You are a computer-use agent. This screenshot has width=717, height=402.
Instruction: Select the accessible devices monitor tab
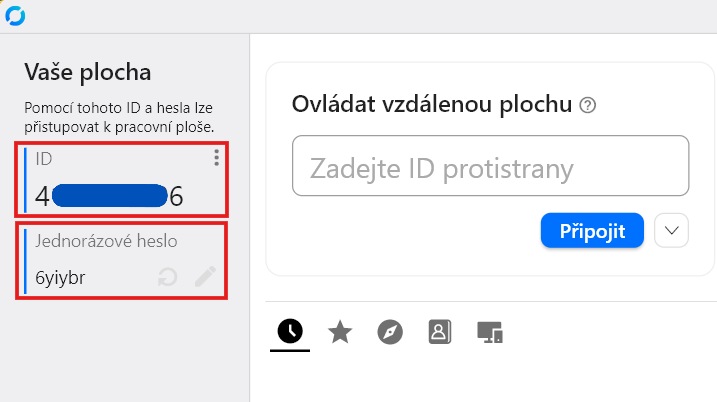pyautogui.click(x=489, y=332)
